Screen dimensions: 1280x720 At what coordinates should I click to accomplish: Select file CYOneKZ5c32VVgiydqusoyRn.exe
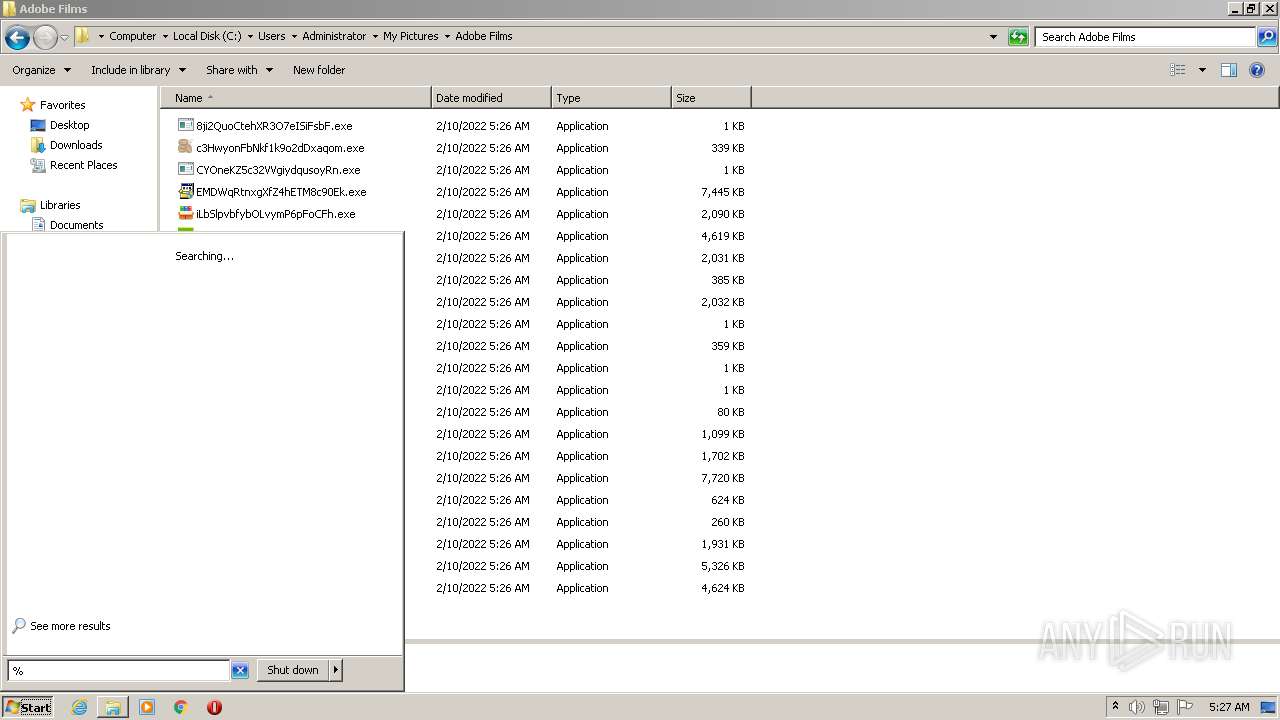(x=278, y=170)
